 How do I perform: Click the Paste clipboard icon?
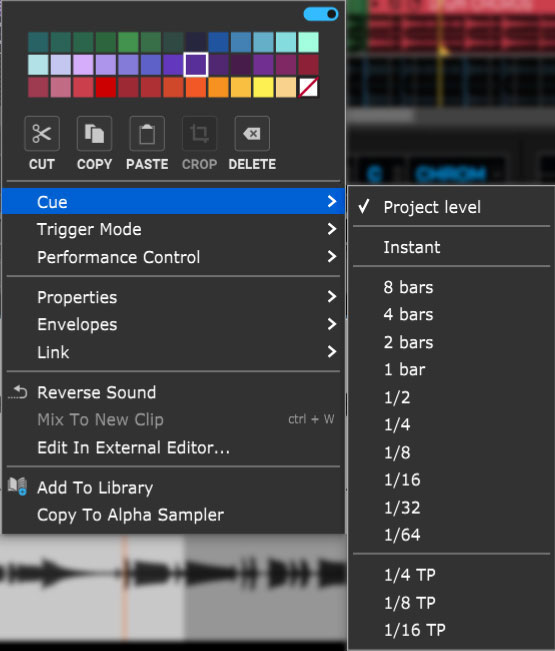[147, 134]
